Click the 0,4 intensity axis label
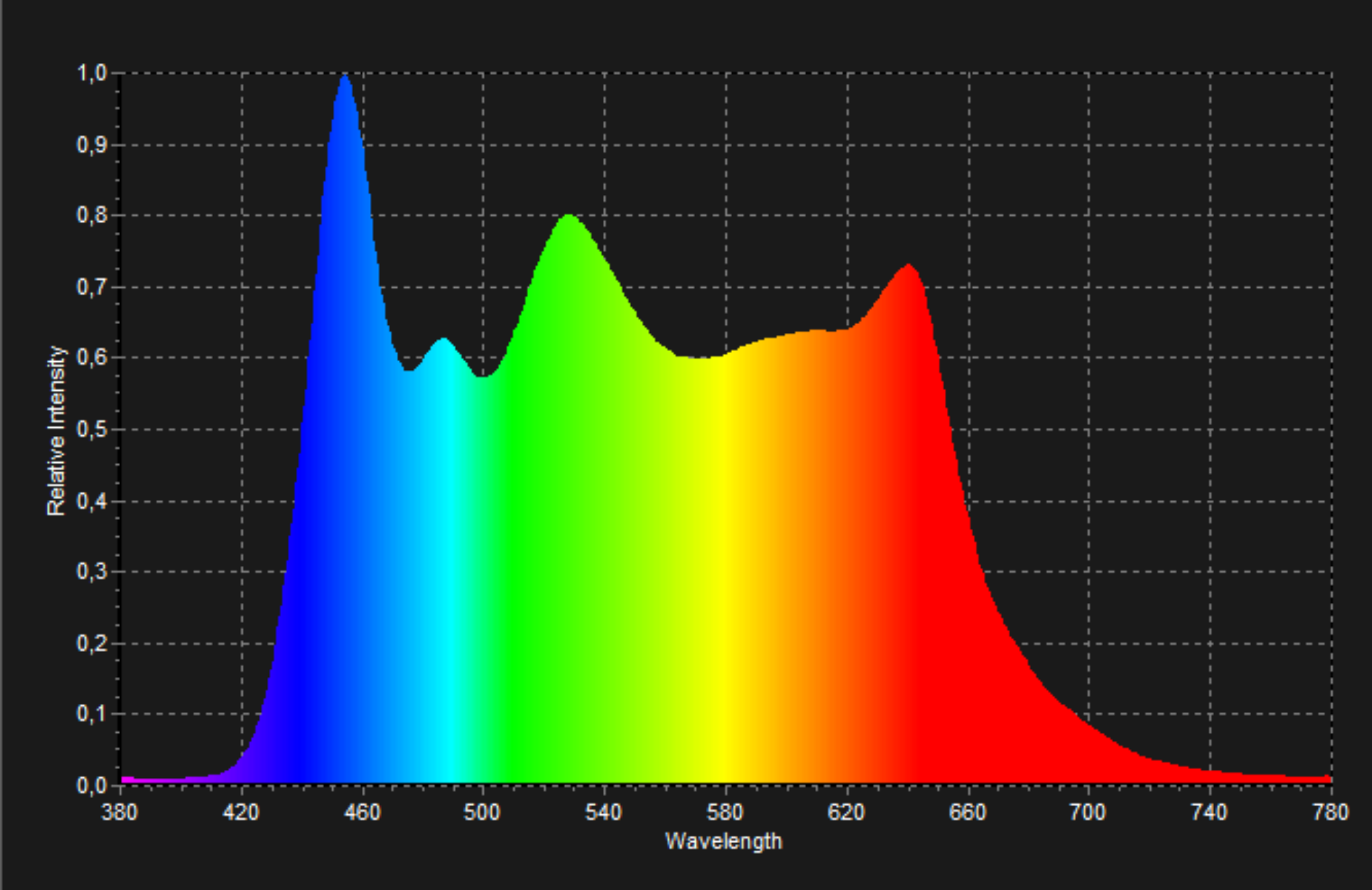The image size is (1372, 890). (x=92, y=501)
